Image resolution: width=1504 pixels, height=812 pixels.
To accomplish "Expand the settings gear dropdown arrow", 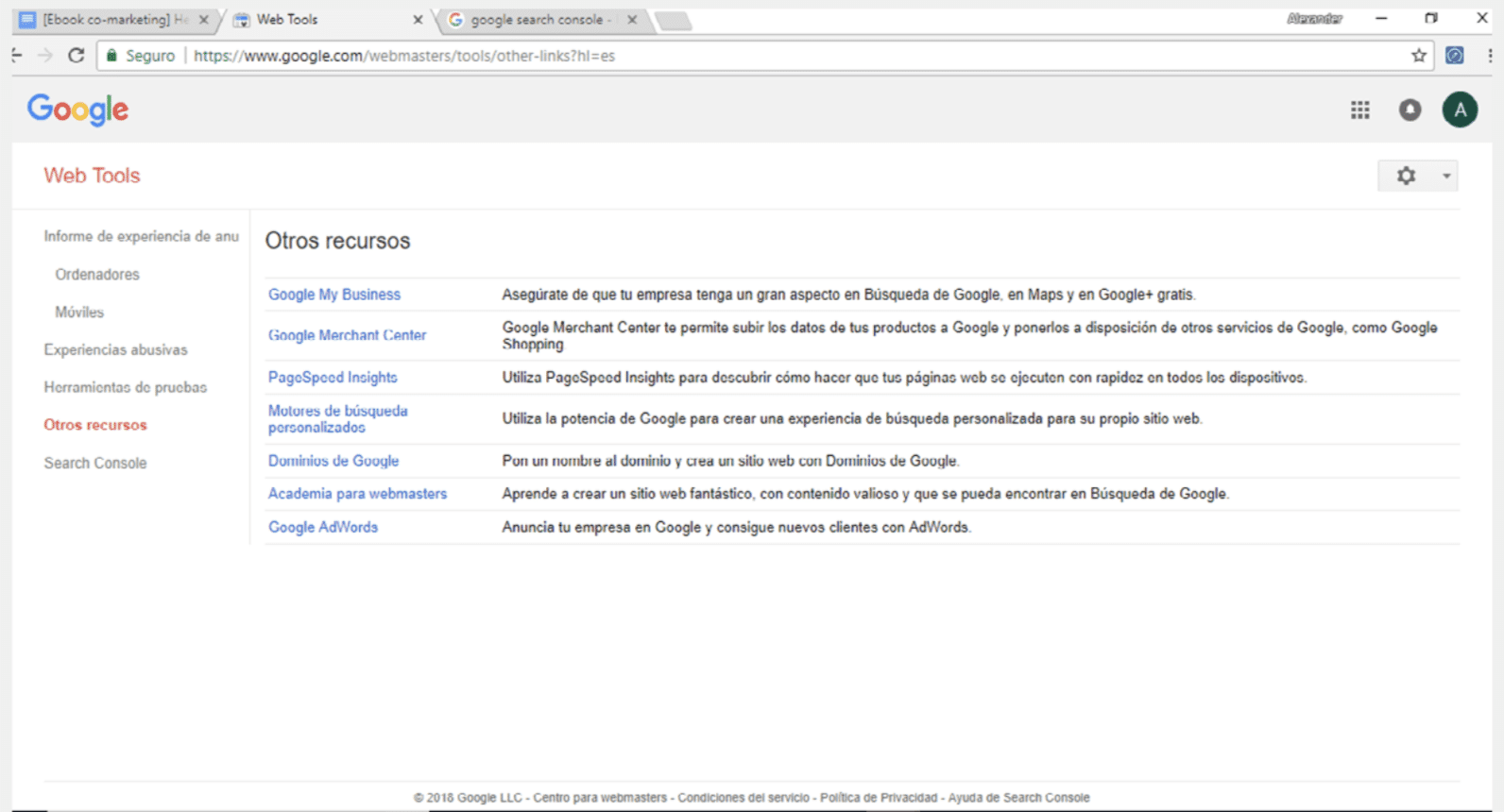I will click(1445, 176).
